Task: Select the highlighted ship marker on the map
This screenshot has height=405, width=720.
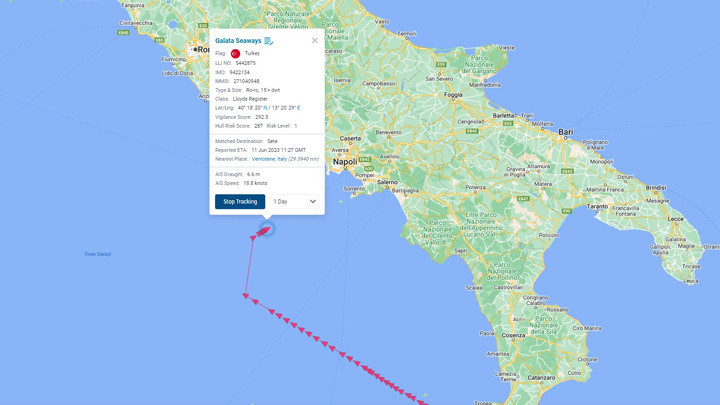Action: click(x=265, y=230)
